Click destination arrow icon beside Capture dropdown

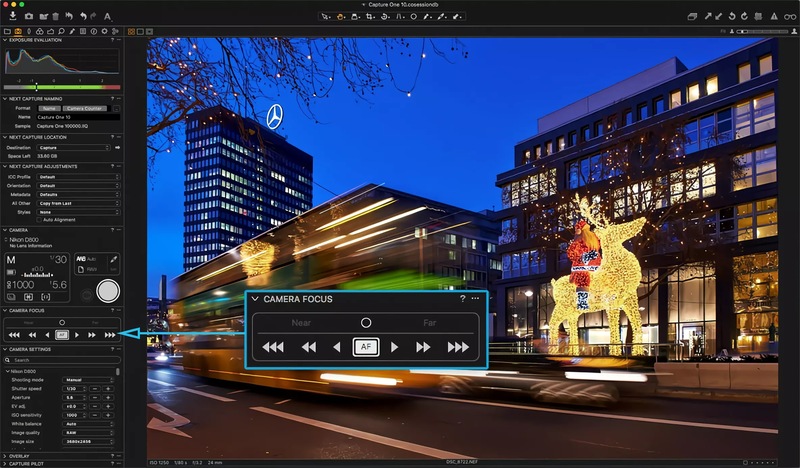click(x=117, y=147)
